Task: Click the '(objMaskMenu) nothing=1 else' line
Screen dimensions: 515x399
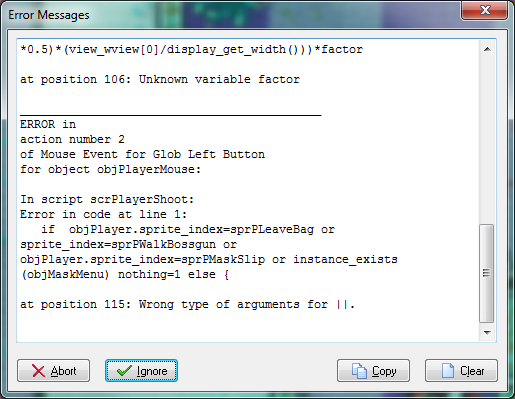Action: click(x=125, y=274)
